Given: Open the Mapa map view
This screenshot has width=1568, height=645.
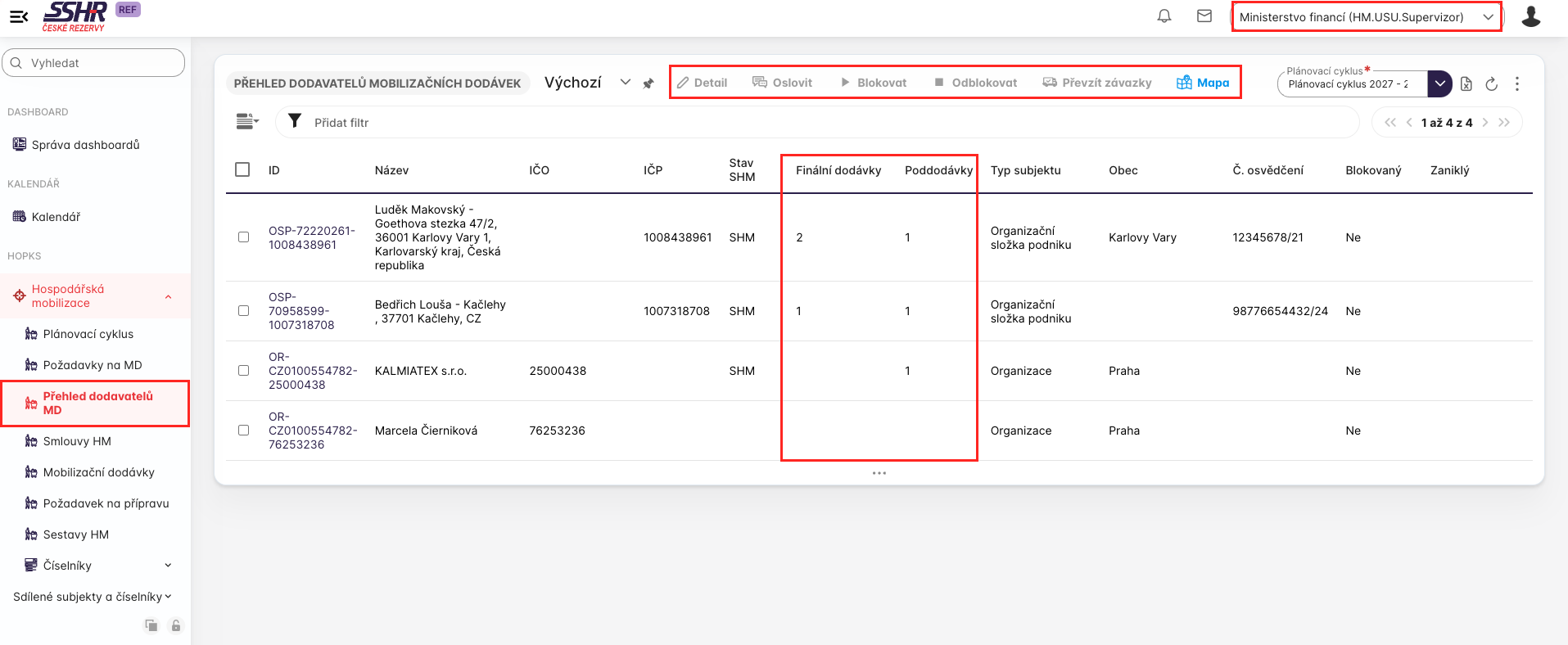Looking at the screenshot, I should 1203,83.
